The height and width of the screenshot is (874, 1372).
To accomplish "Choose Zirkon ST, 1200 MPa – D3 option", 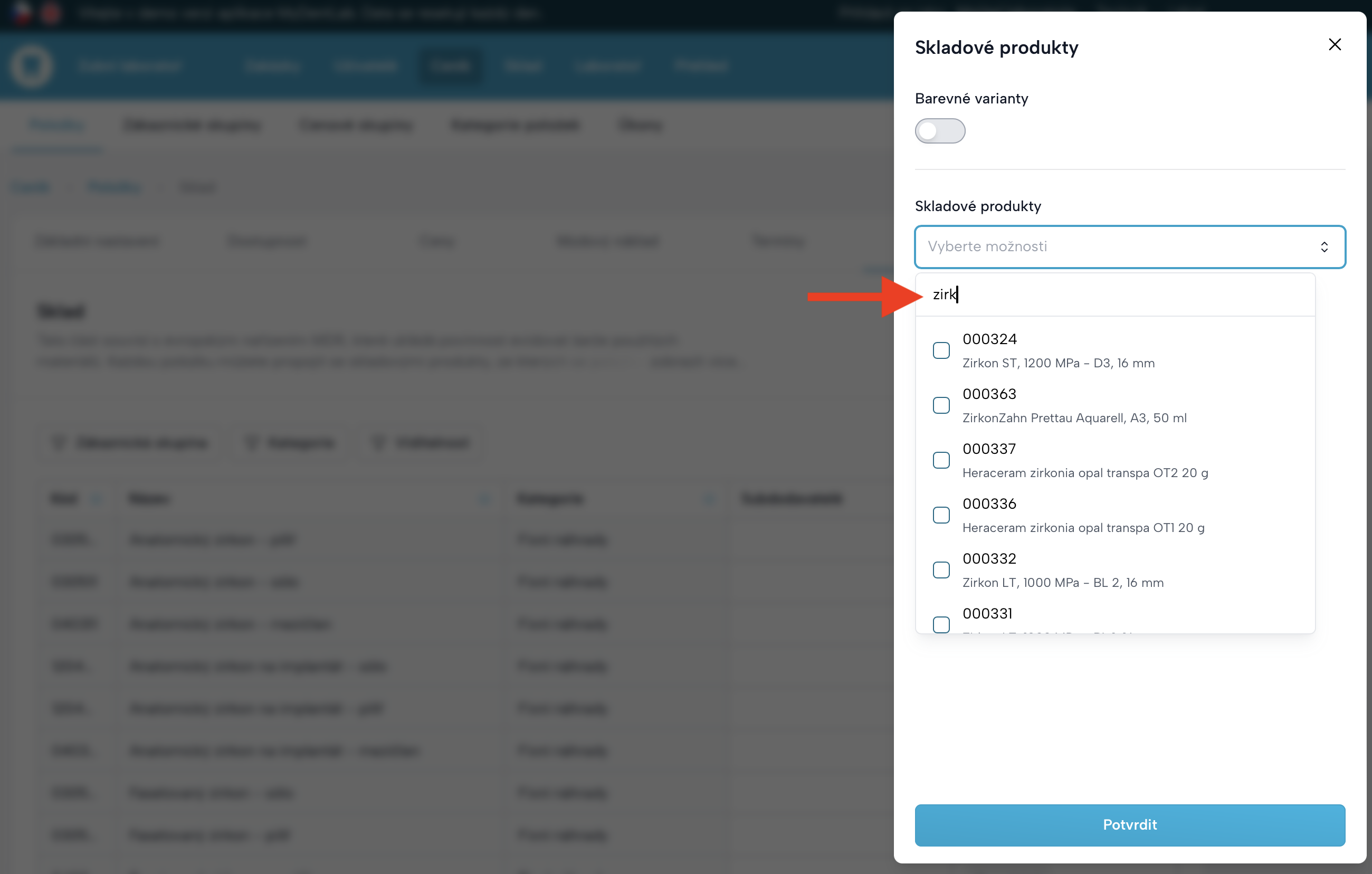I will coord(1058,363).
